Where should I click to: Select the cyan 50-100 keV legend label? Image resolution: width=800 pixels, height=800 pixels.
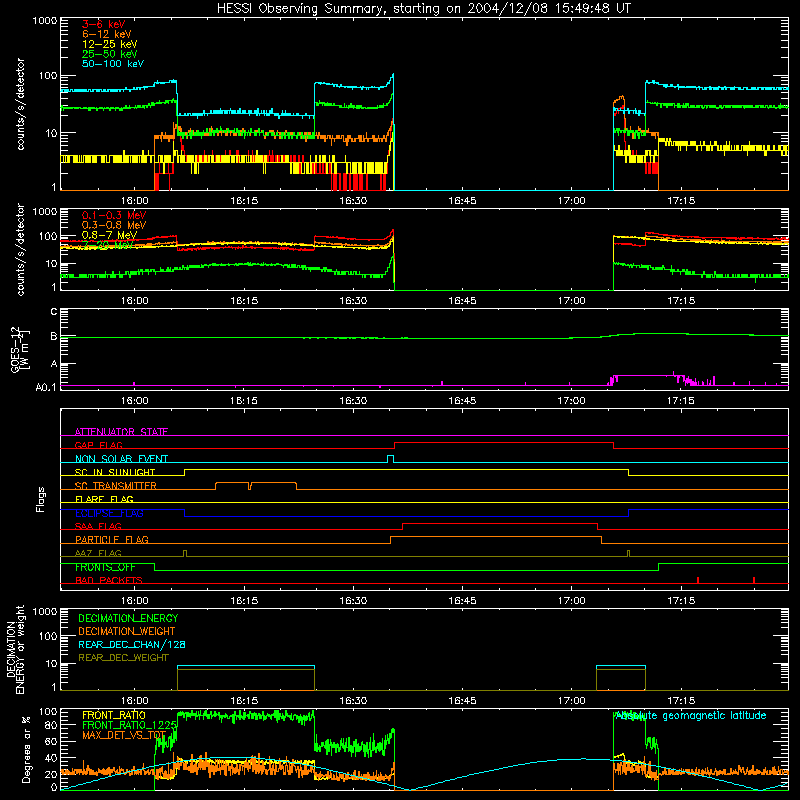point(113,64)
